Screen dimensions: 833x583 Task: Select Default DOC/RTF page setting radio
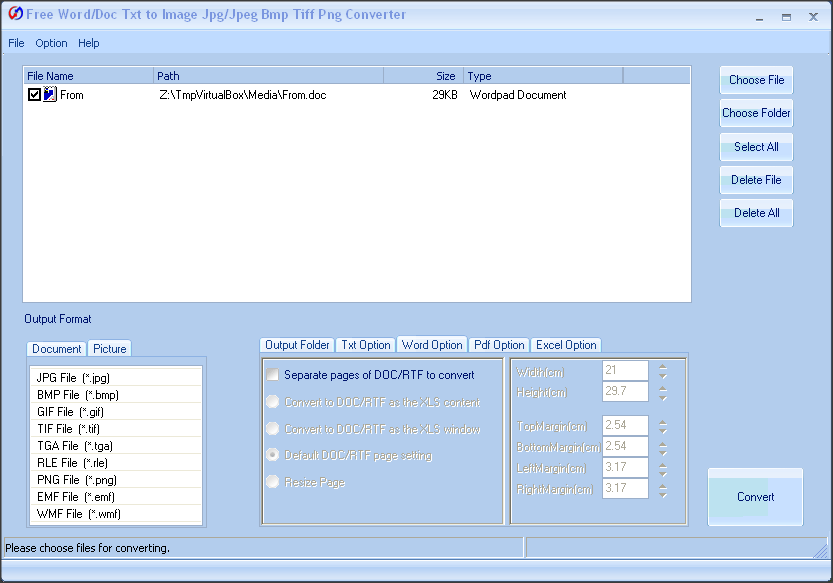(x=273, y=455)
